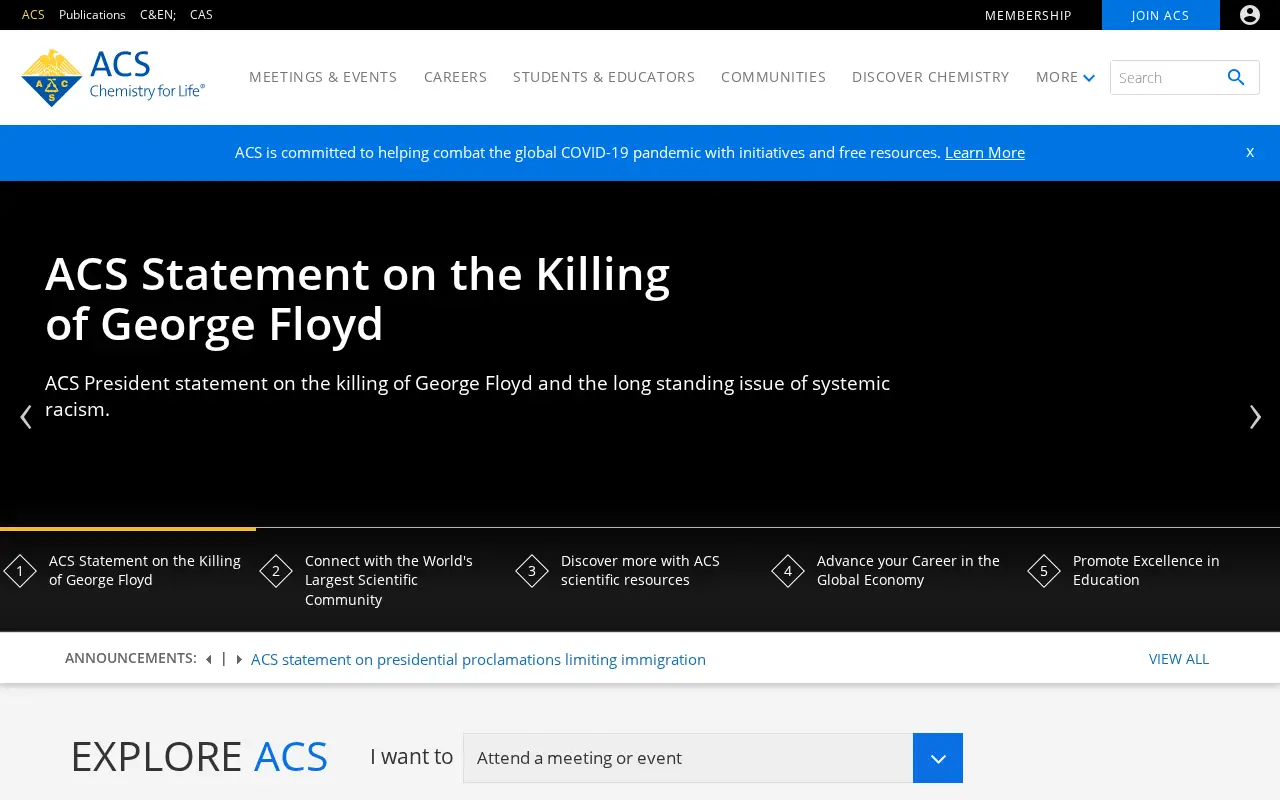Open Membership link
The height and width of the screenshot is (800, 1280).
click(x=1028, y=15)
